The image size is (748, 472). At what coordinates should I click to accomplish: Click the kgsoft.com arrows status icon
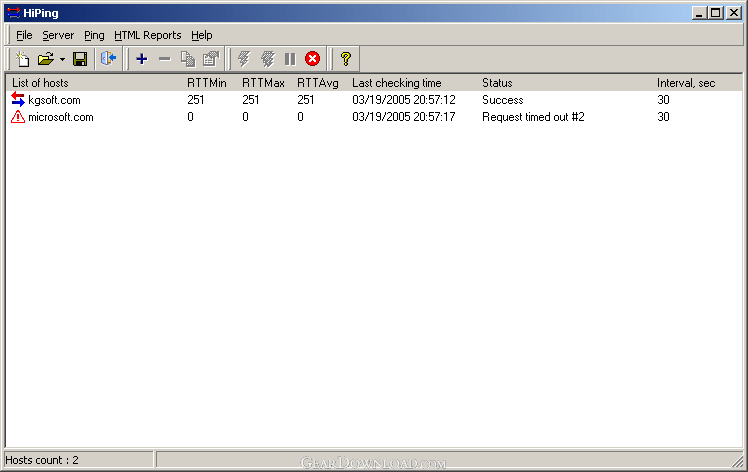click(x=18, y=99)
